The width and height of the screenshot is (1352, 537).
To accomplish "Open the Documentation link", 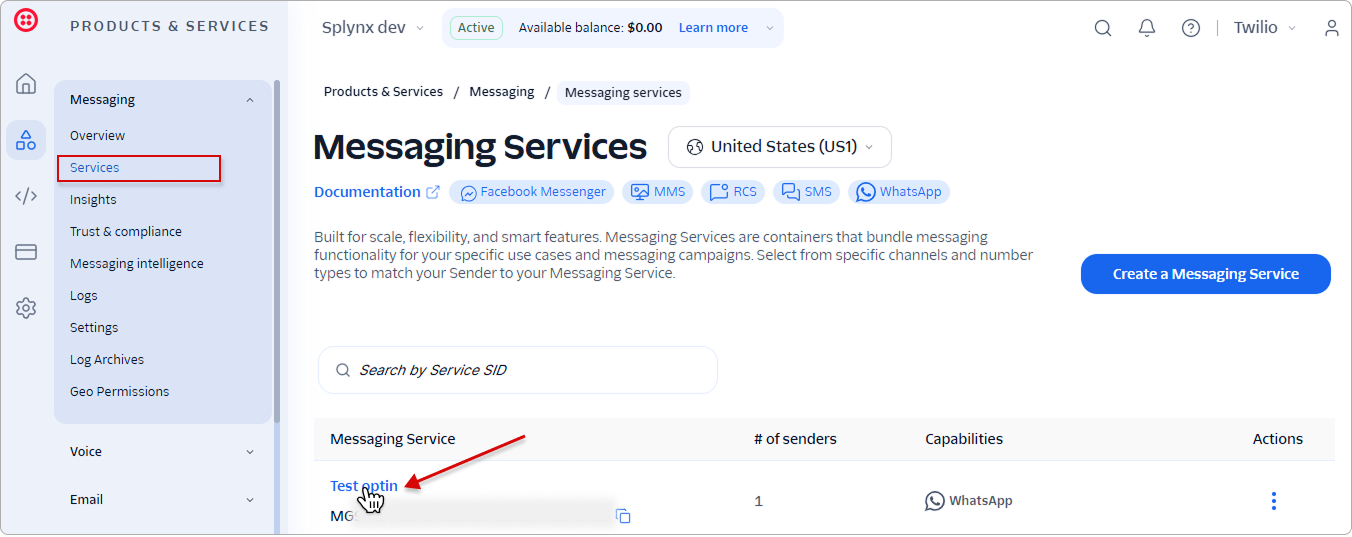I will (x=376, y=192).
